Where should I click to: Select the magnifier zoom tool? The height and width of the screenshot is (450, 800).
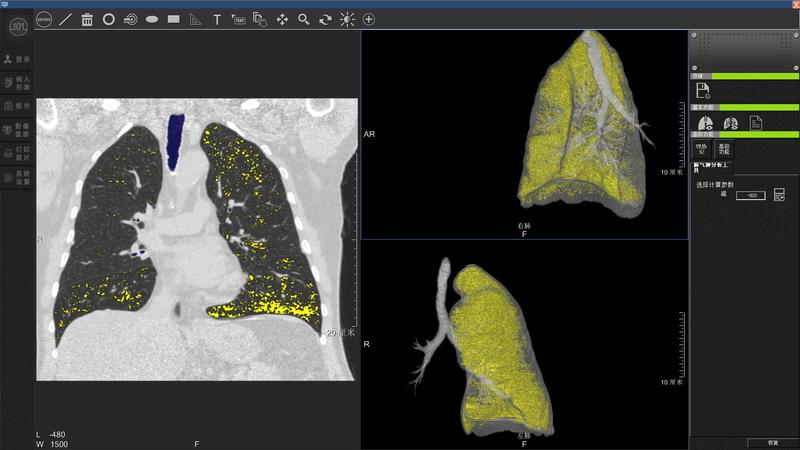[x=304, y=19]
